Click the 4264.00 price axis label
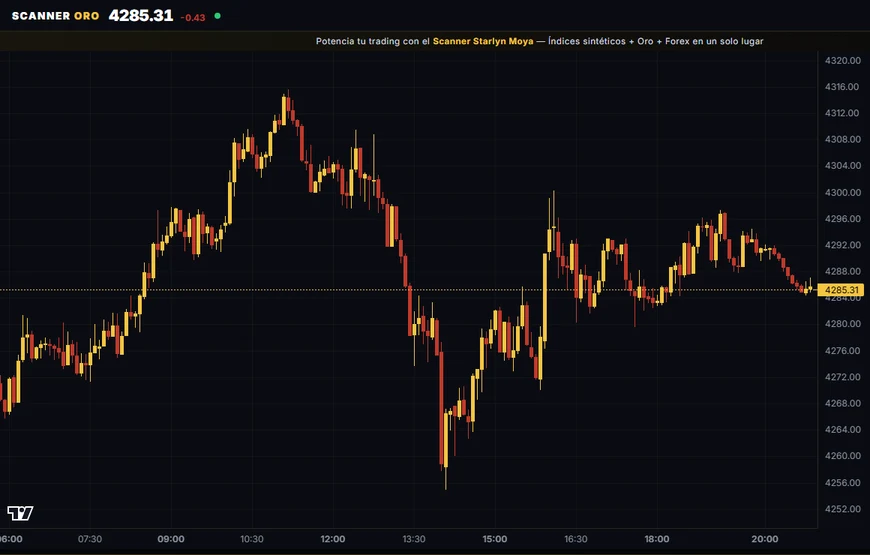This screenshot has width=870, height=555. (842, 430)
